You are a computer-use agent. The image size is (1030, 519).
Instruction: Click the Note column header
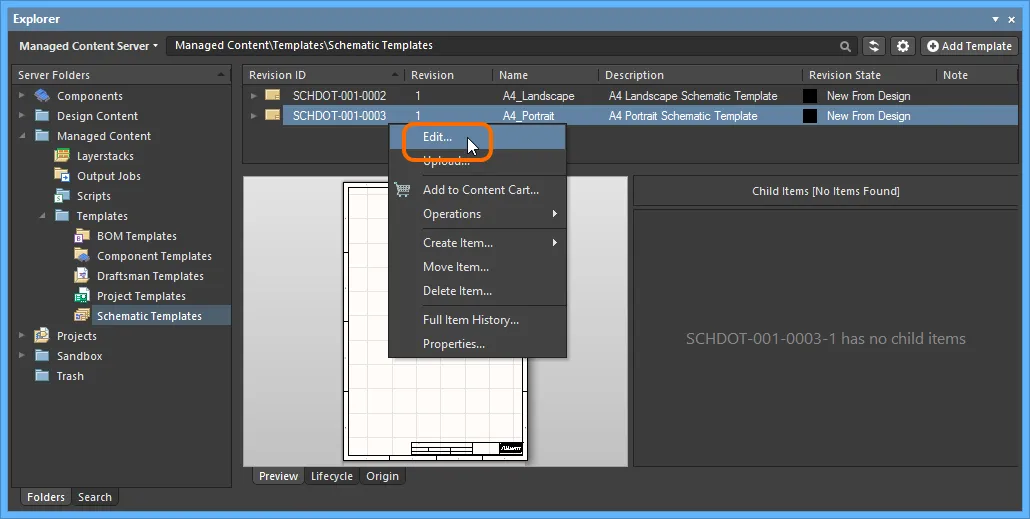977,75
